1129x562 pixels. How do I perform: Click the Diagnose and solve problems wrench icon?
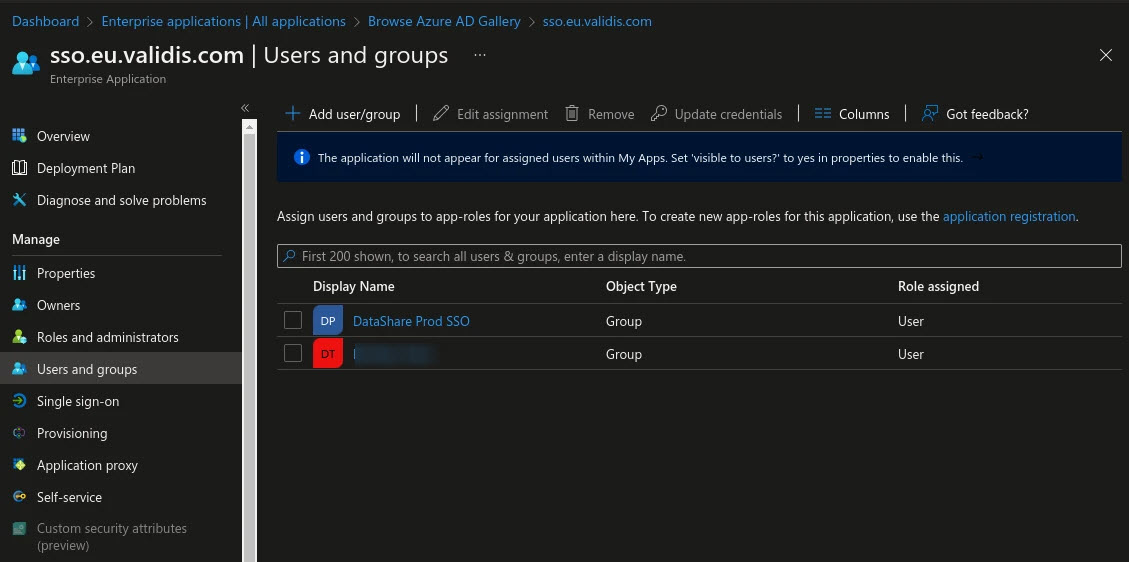19,200
